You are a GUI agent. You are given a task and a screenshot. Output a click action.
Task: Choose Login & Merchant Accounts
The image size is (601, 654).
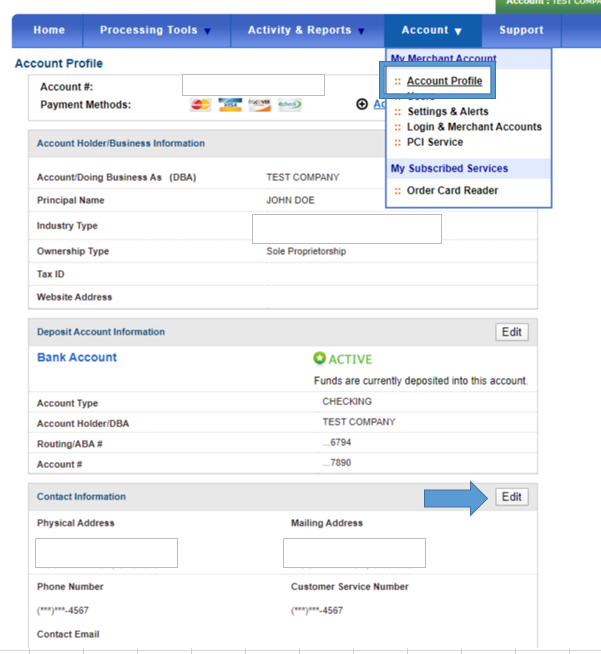coord(474,127)
